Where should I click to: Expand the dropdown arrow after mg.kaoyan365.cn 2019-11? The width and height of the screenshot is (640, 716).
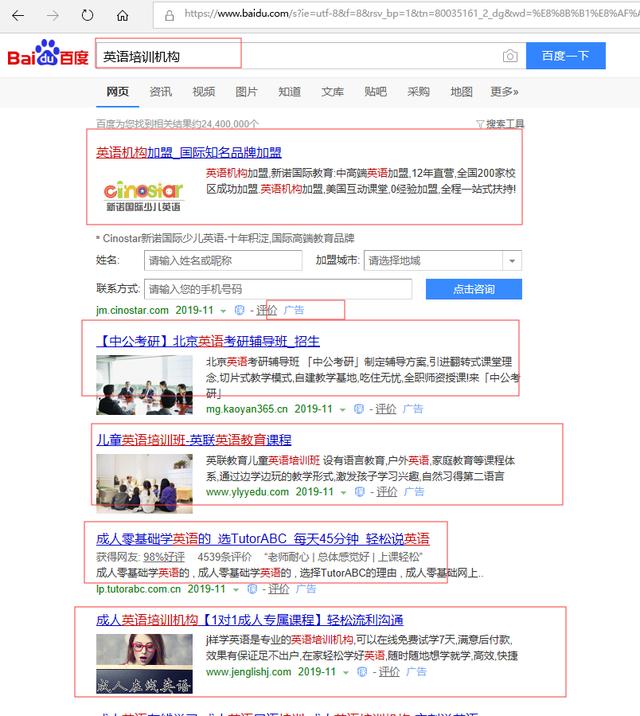click(342, 410)
